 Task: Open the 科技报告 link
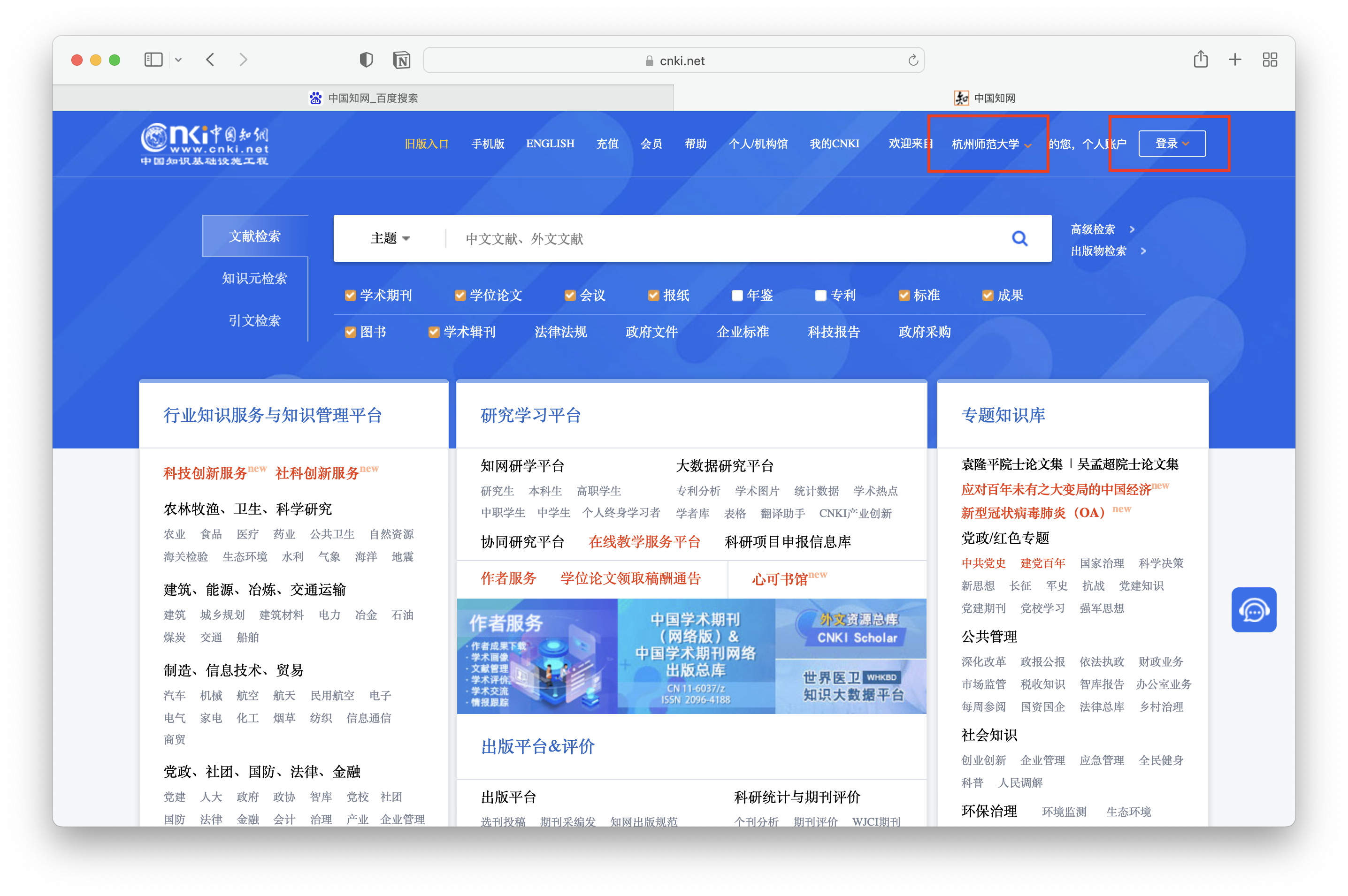coord(834,332)
